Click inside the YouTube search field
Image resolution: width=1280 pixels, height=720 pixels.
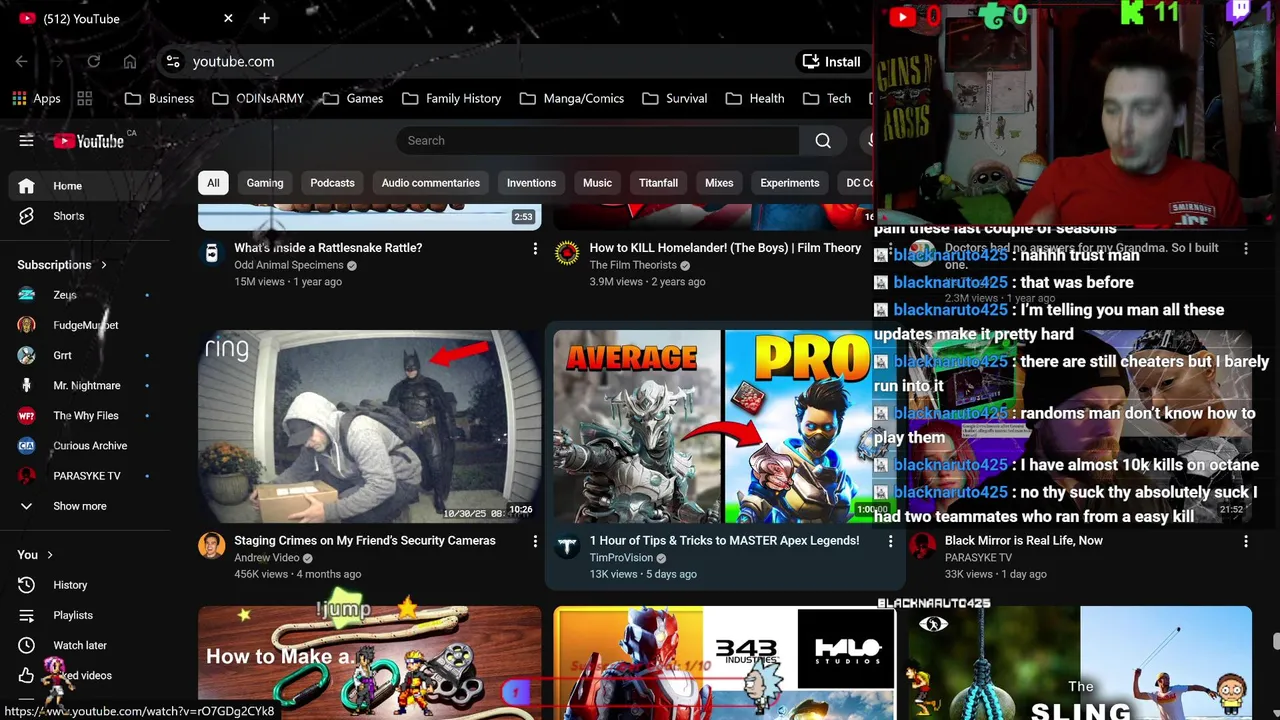(598, 141)
